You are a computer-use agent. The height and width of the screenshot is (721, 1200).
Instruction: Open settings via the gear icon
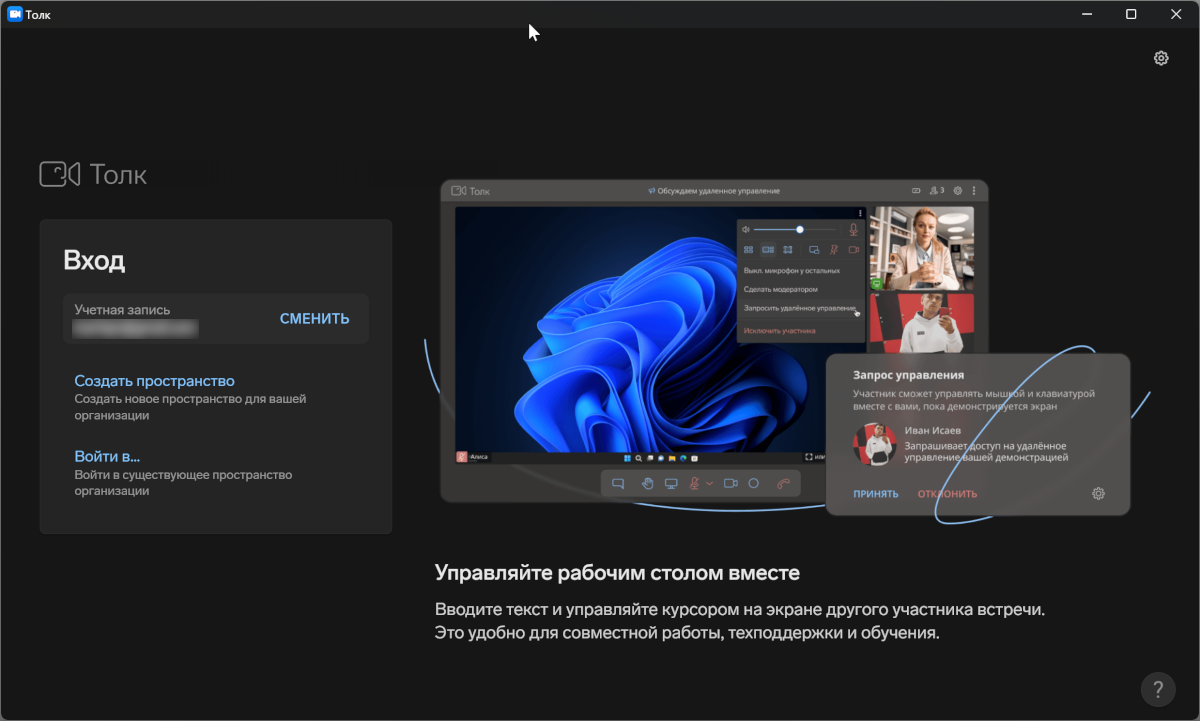point(1161,58)
